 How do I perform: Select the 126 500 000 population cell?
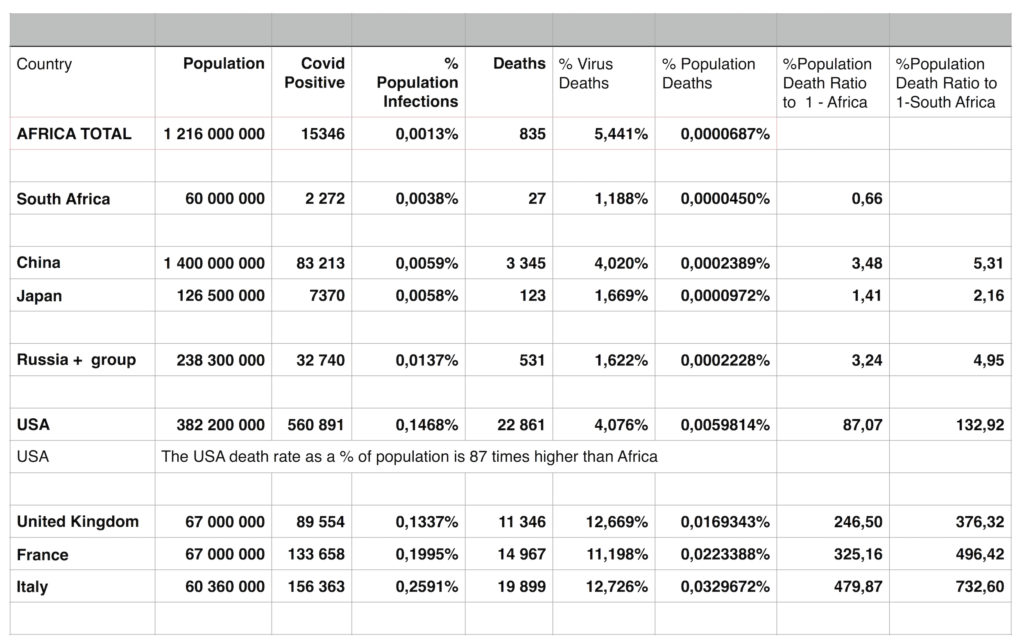(213, 295)
